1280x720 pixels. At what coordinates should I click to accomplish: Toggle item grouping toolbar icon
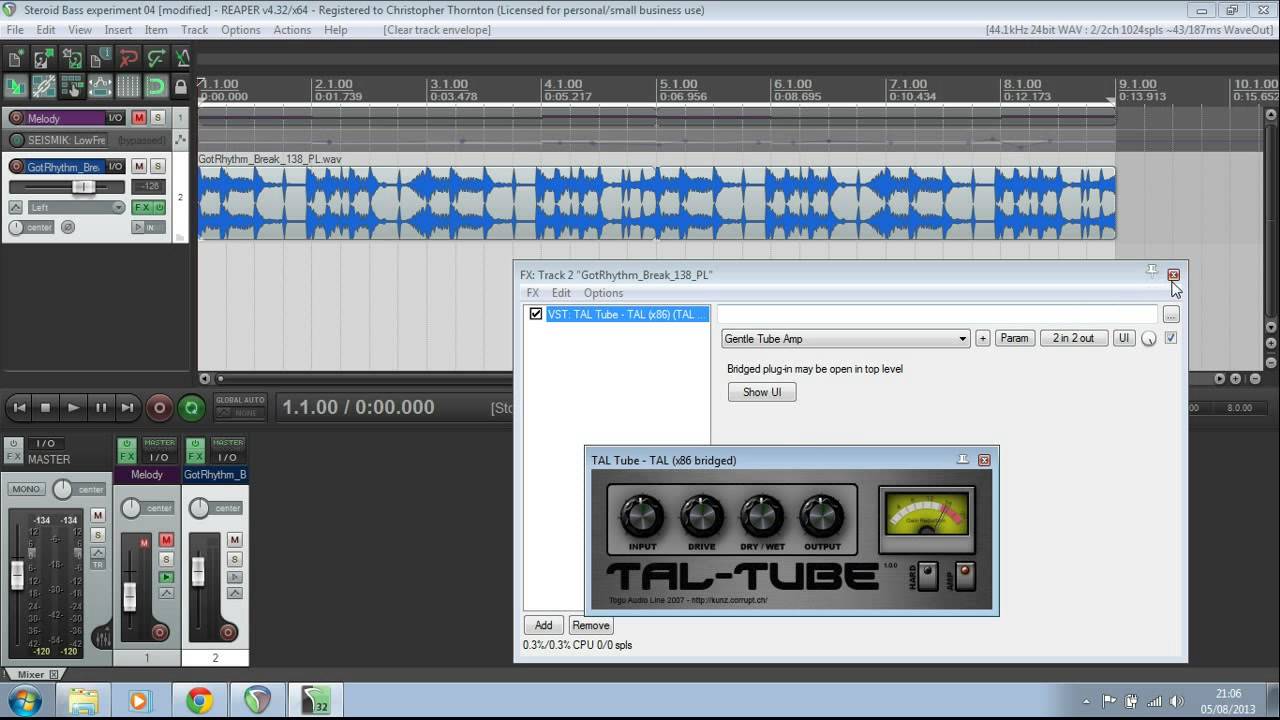tap(43, 87)
